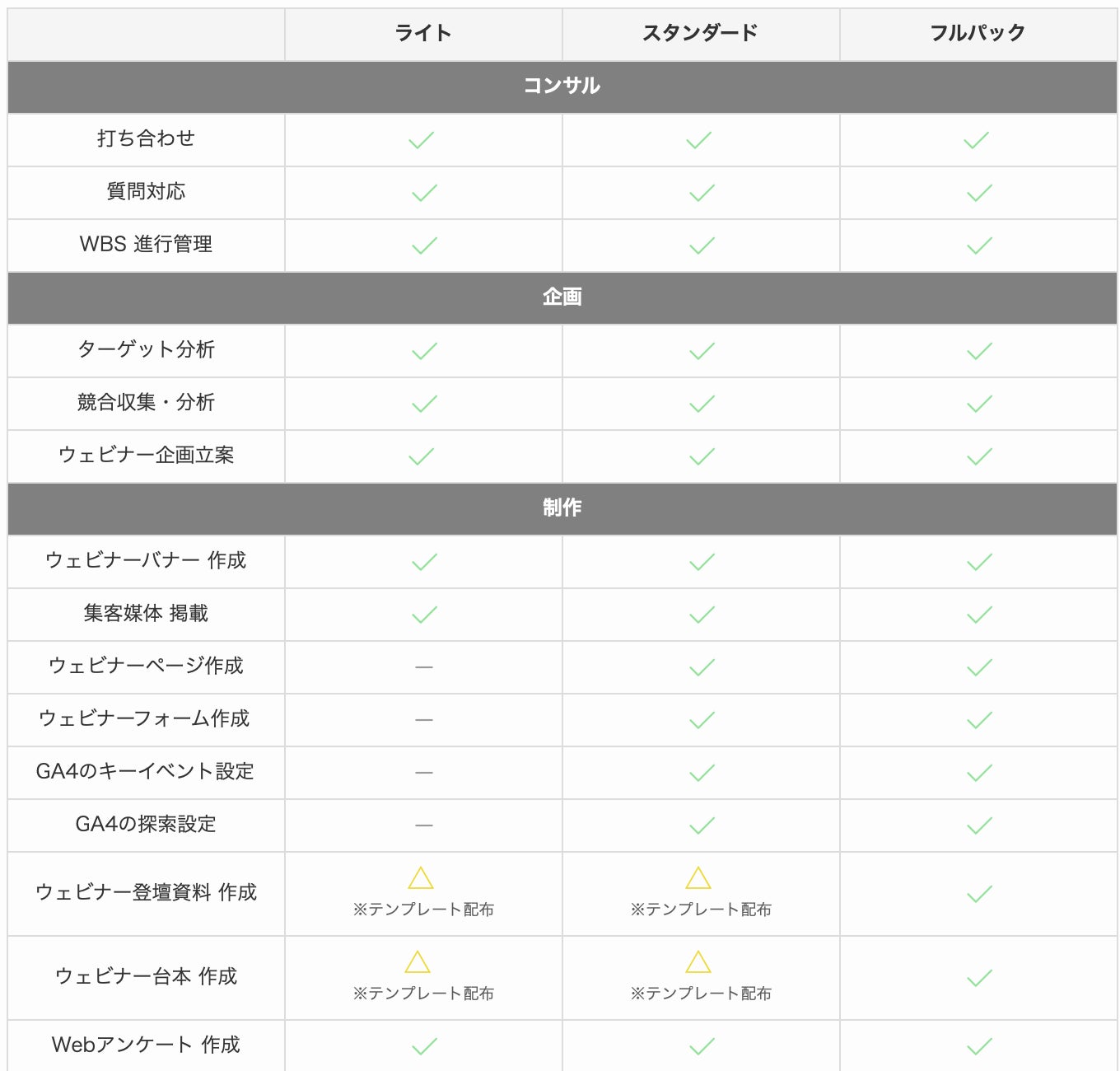Image resolution: width=1120 pixels, height=1071 pixels.
Task: Click the 集客媒体 掲載 row label
Action: coord(146,613)
